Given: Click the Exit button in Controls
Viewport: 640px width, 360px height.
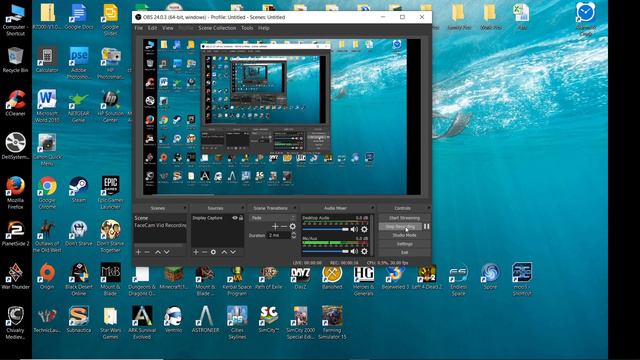Looking at the screenshot, I should tap(404, 252).
